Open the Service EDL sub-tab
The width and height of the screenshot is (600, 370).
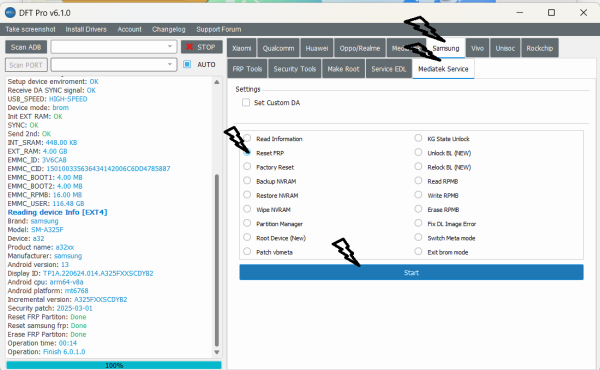[389, 69]
